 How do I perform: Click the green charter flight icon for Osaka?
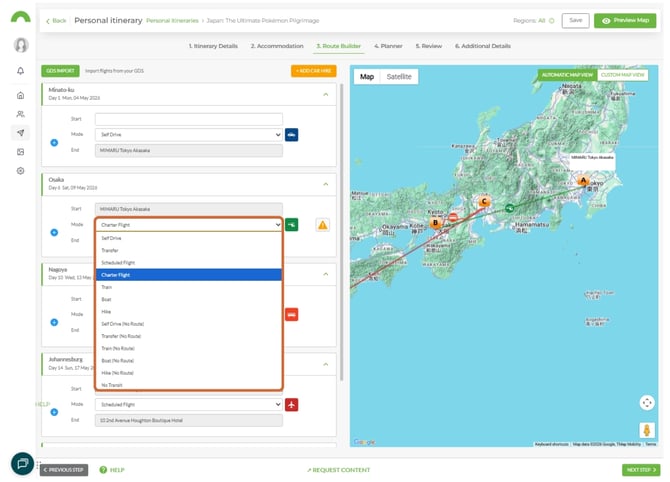point(291,225)
